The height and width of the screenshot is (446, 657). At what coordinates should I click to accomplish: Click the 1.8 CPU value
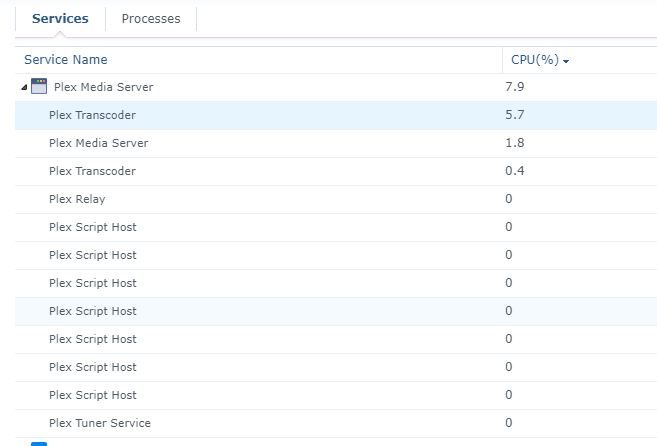(515, 143)
